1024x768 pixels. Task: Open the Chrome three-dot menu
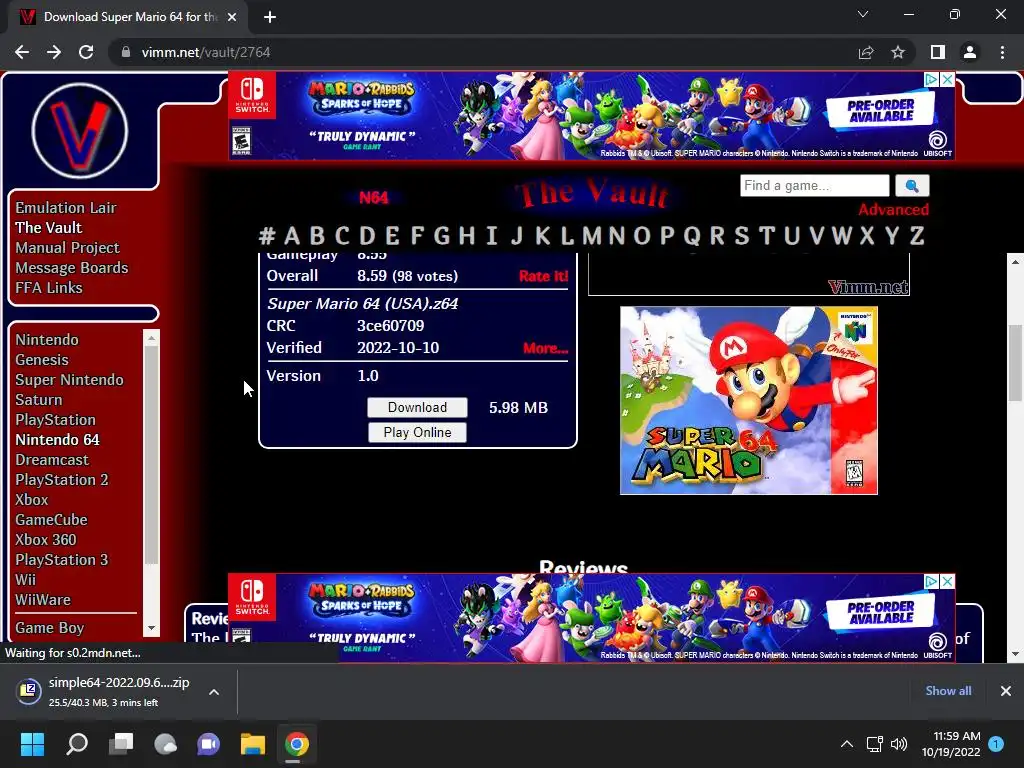pyautogui.click(x=1002, y=52)
